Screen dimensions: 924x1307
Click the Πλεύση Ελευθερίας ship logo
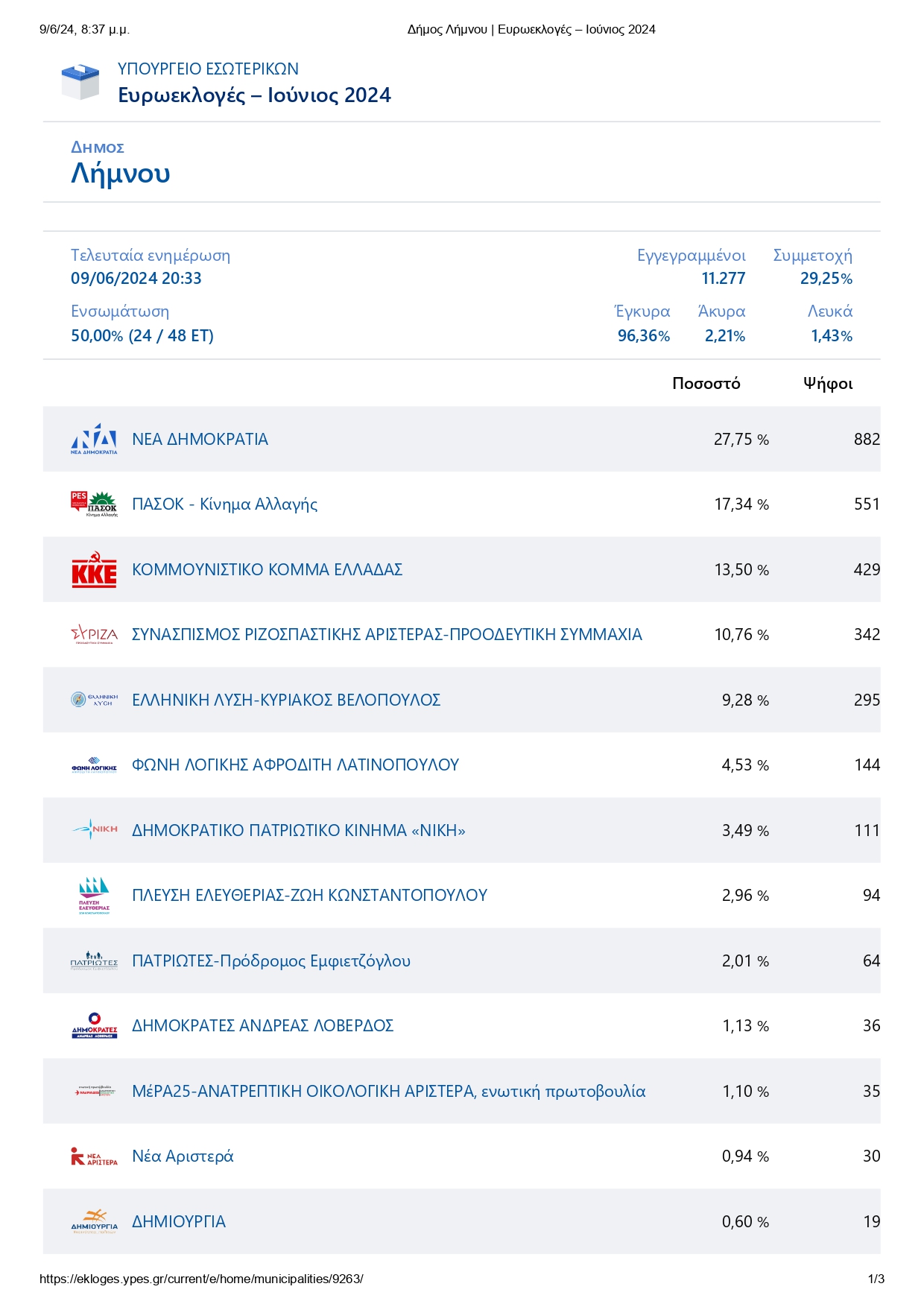94,895
